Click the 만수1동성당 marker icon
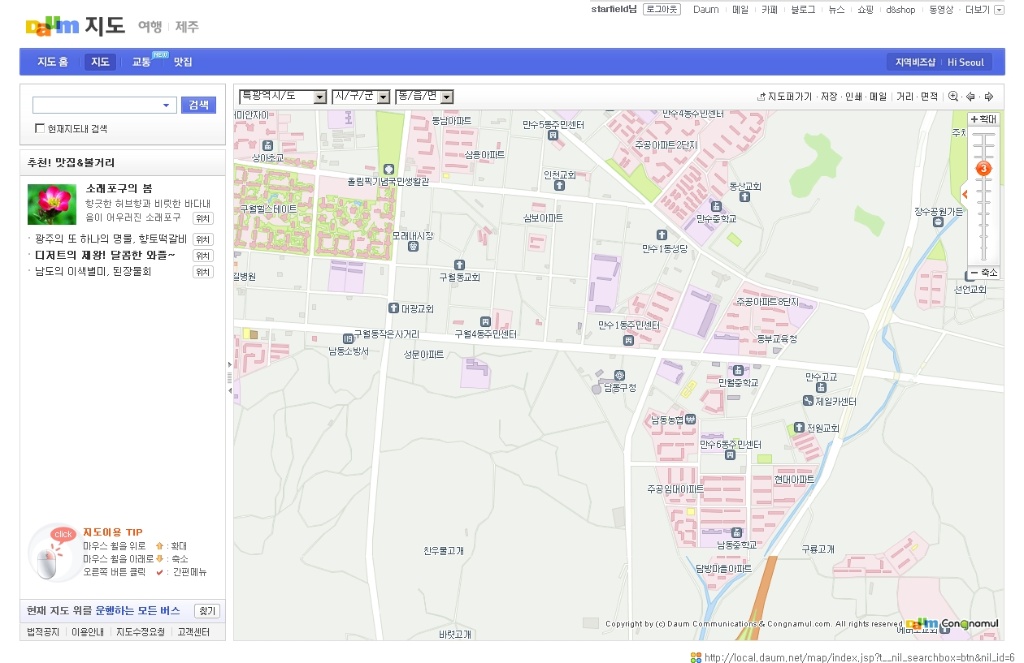Image resolution: width=1024 pixels, height=663 pixels. 662,235
